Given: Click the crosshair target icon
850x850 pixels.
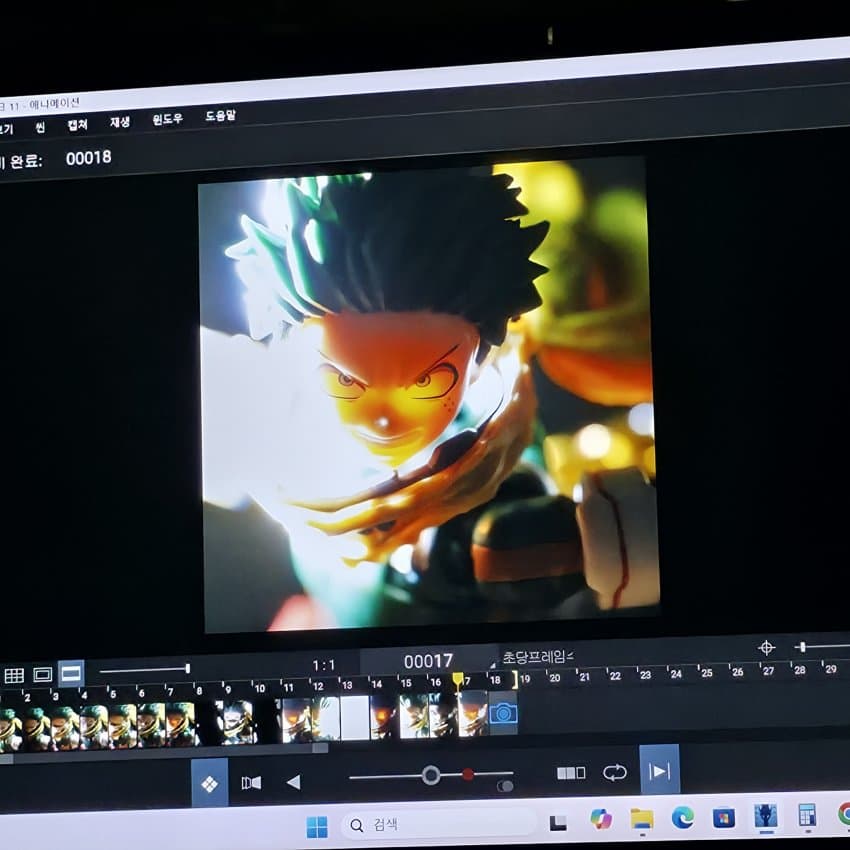Looking at the screenshot, I should (766, 647).
